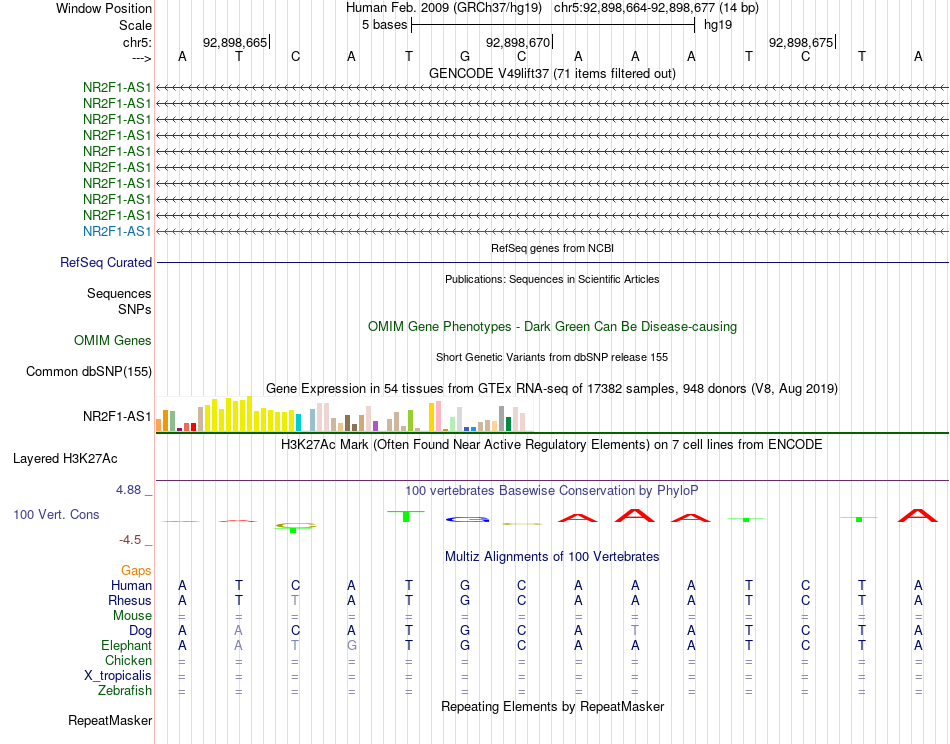Click the Human Feb. 2009 (GRCh37/hg19) text
950x744 pixels.
point(446,8)
